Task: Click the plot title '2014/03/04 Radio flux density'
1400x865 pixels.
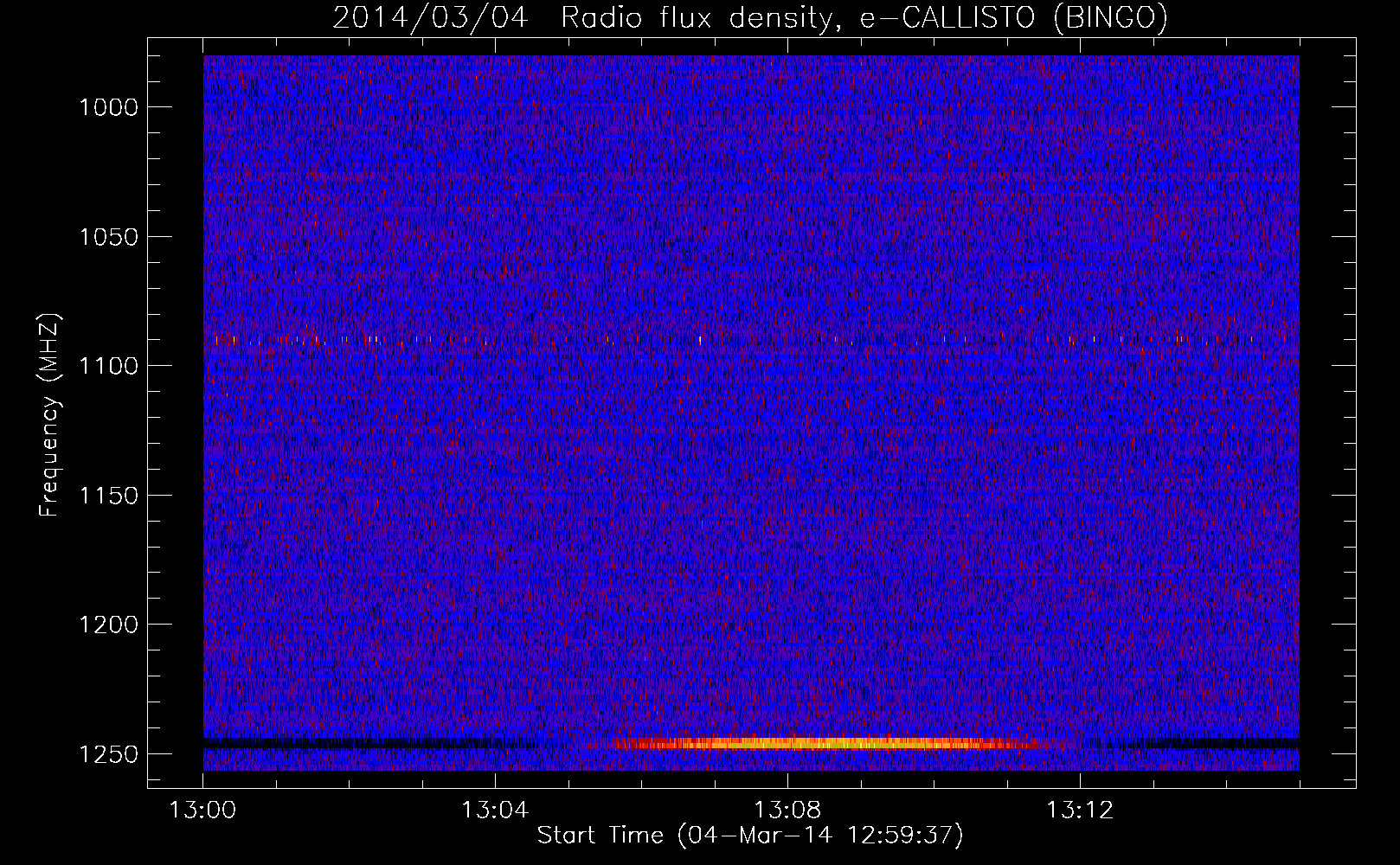Action: [x=750, y=17]
